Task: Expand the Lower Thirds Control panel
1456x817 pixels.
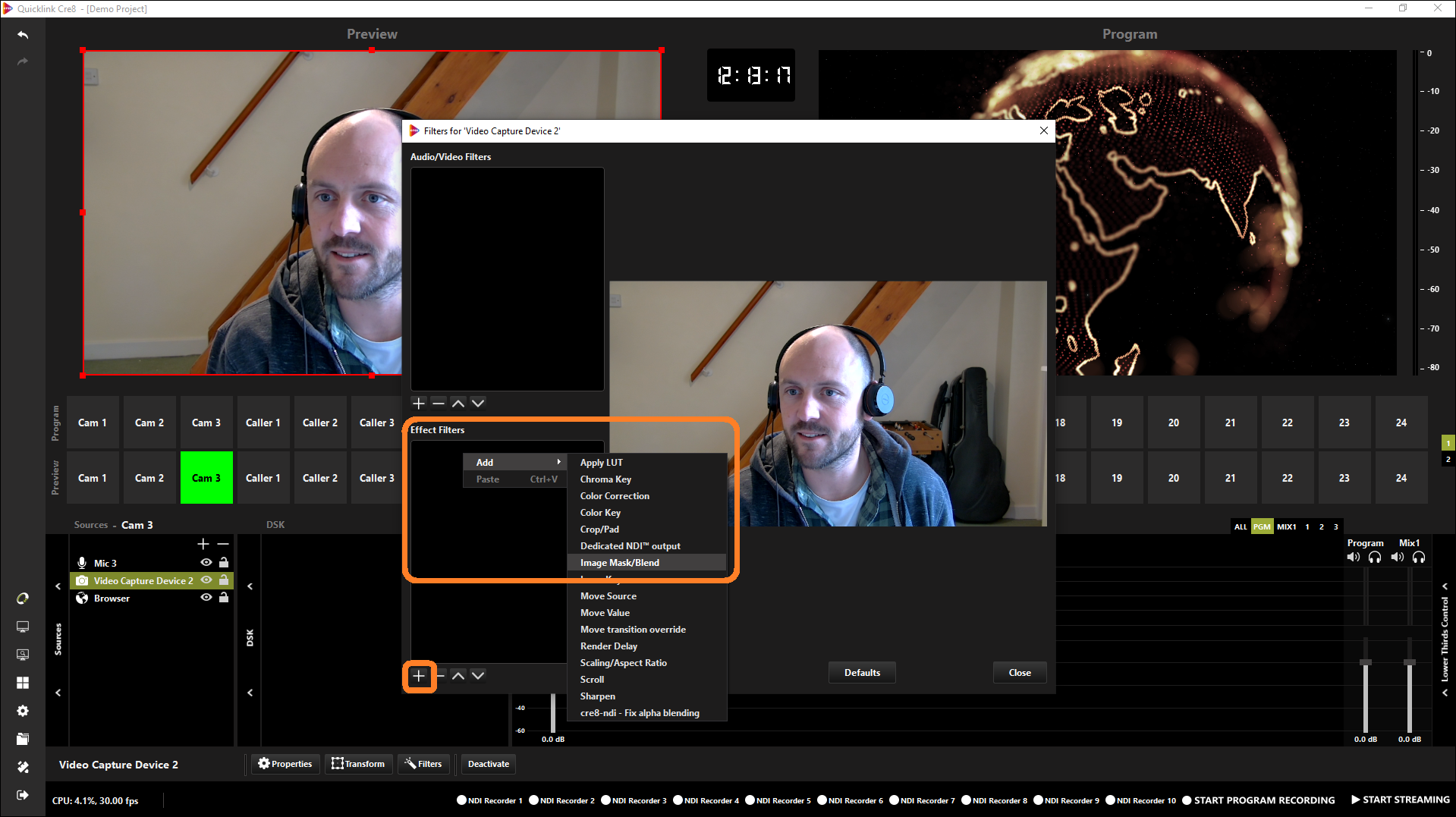Action: 1445,586
